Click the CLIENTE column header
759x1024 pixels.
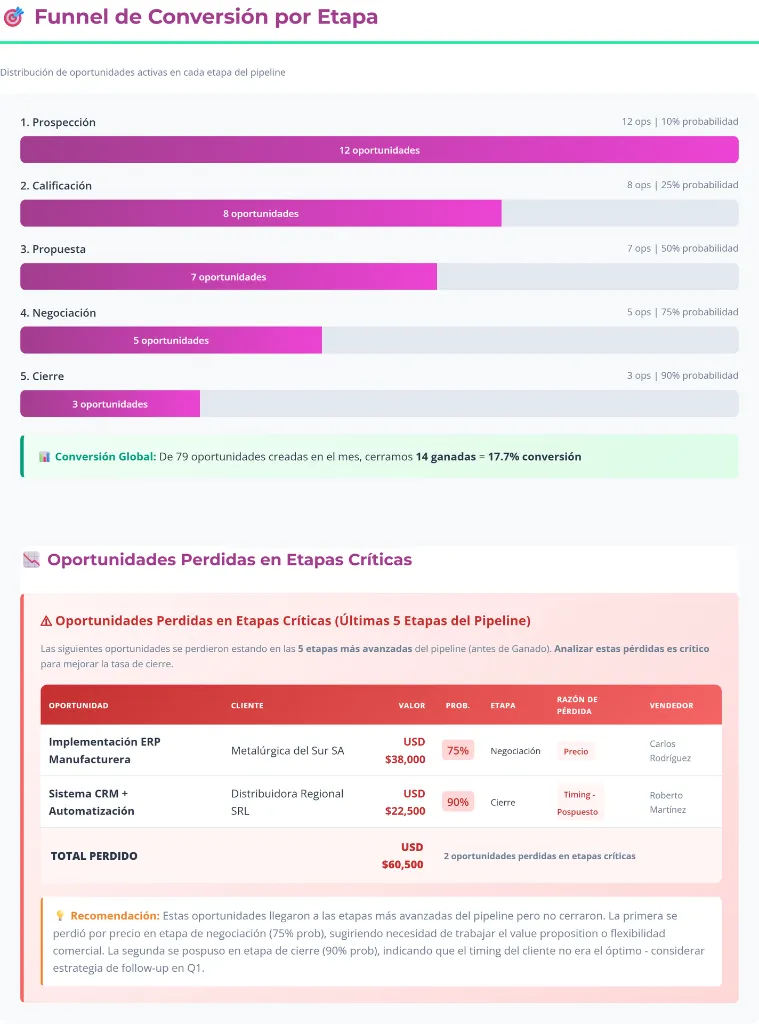pos(247,705)
